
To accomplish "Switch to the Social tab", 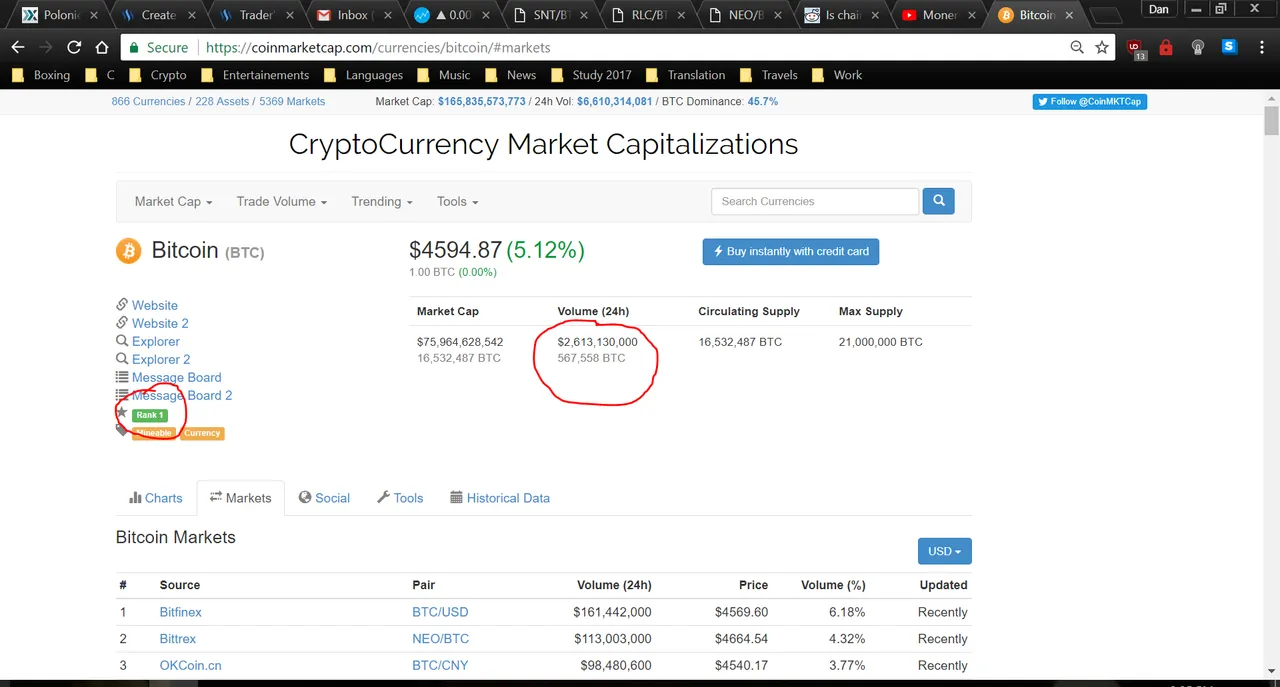I will point(324,498).
